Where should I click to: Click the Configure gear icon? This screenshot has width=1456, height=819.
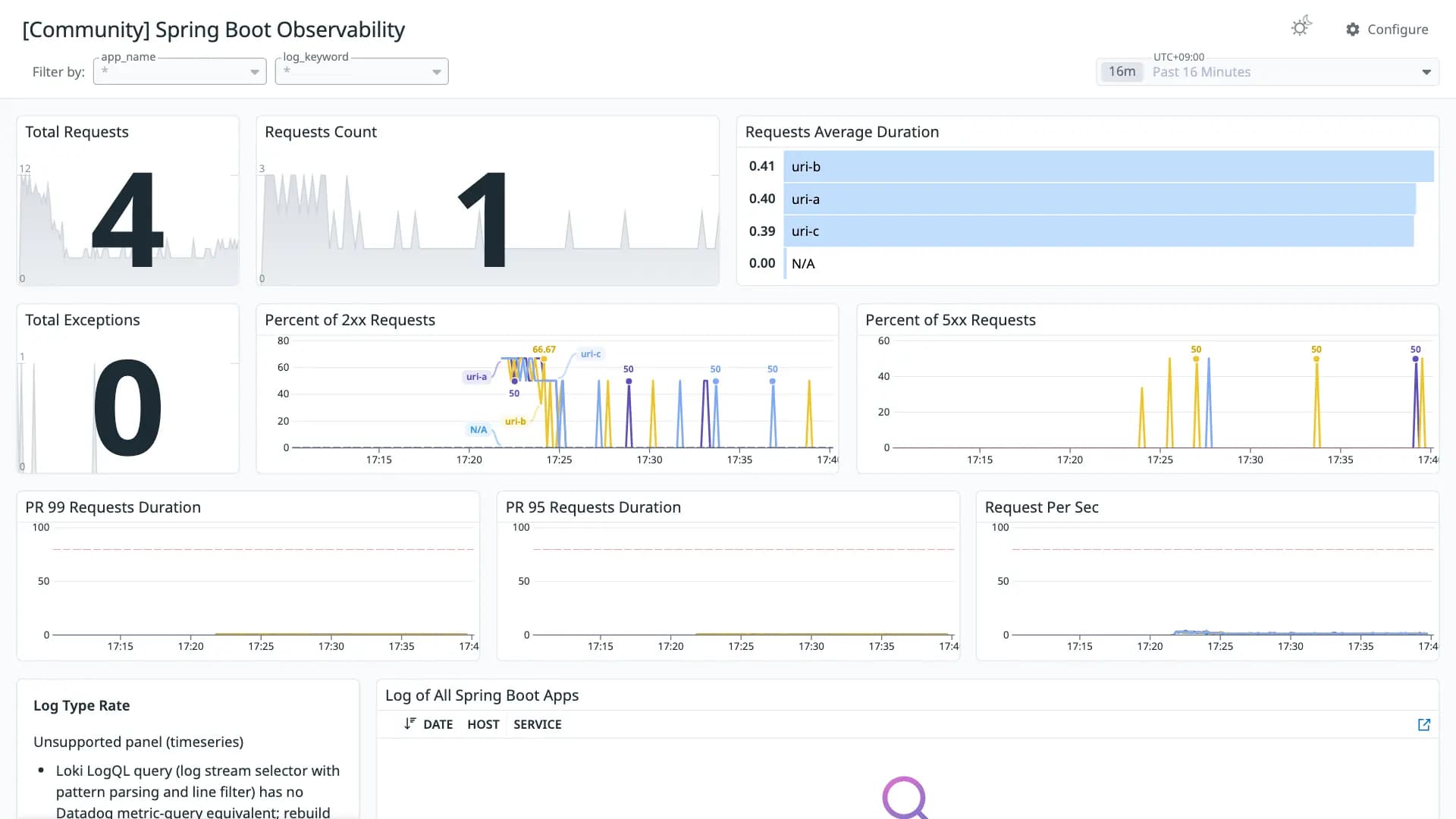[x=1353, y=30]
